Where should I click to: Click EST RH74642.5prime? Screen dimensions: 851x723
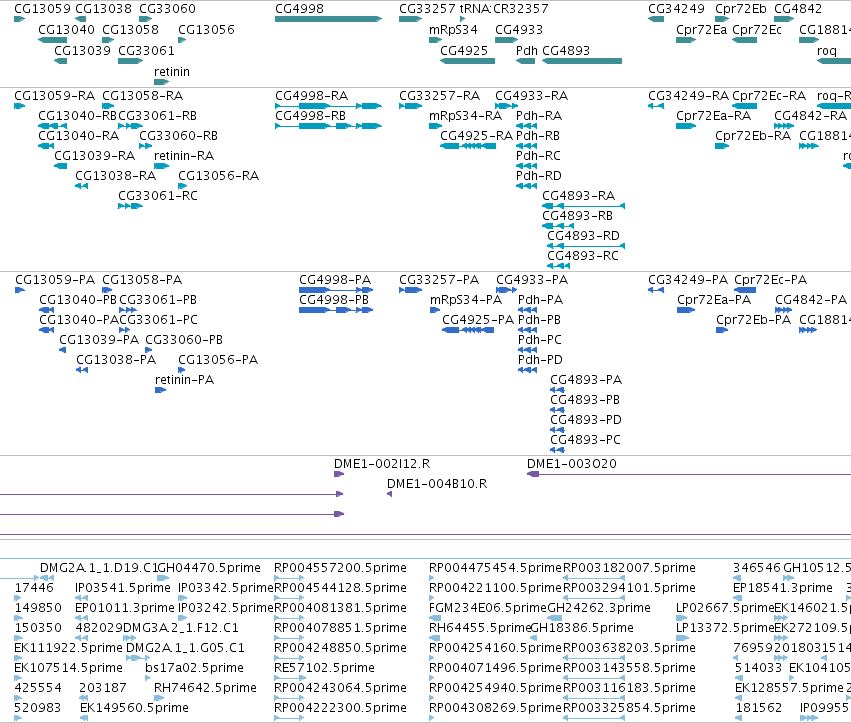(205, 688)
